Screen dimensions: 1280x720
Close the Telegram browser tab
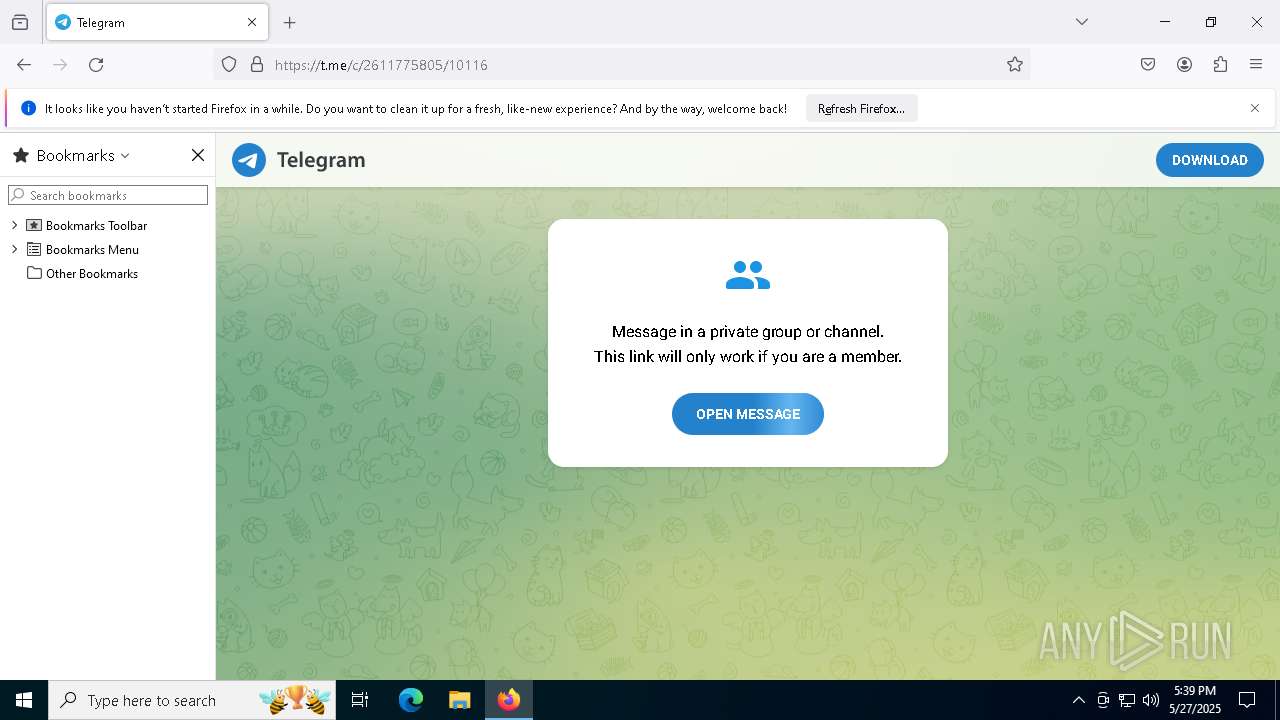click(252, 22)
